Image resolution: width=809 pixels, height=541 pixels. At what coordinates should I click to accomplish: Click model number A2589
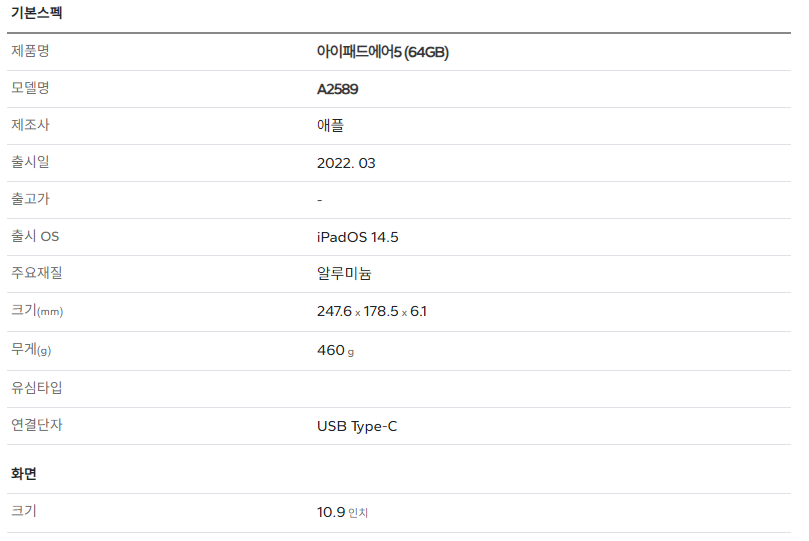(x=337, y=89)
